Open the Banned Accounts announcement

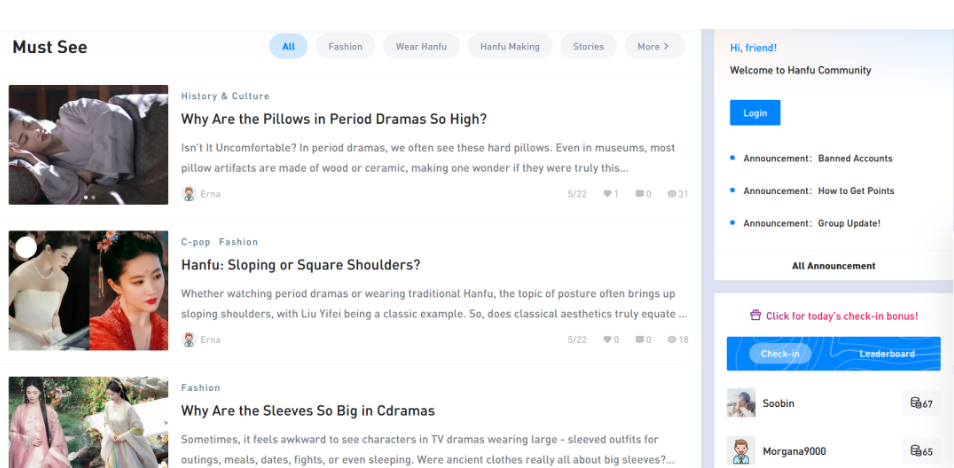click(x=818, y=158)
